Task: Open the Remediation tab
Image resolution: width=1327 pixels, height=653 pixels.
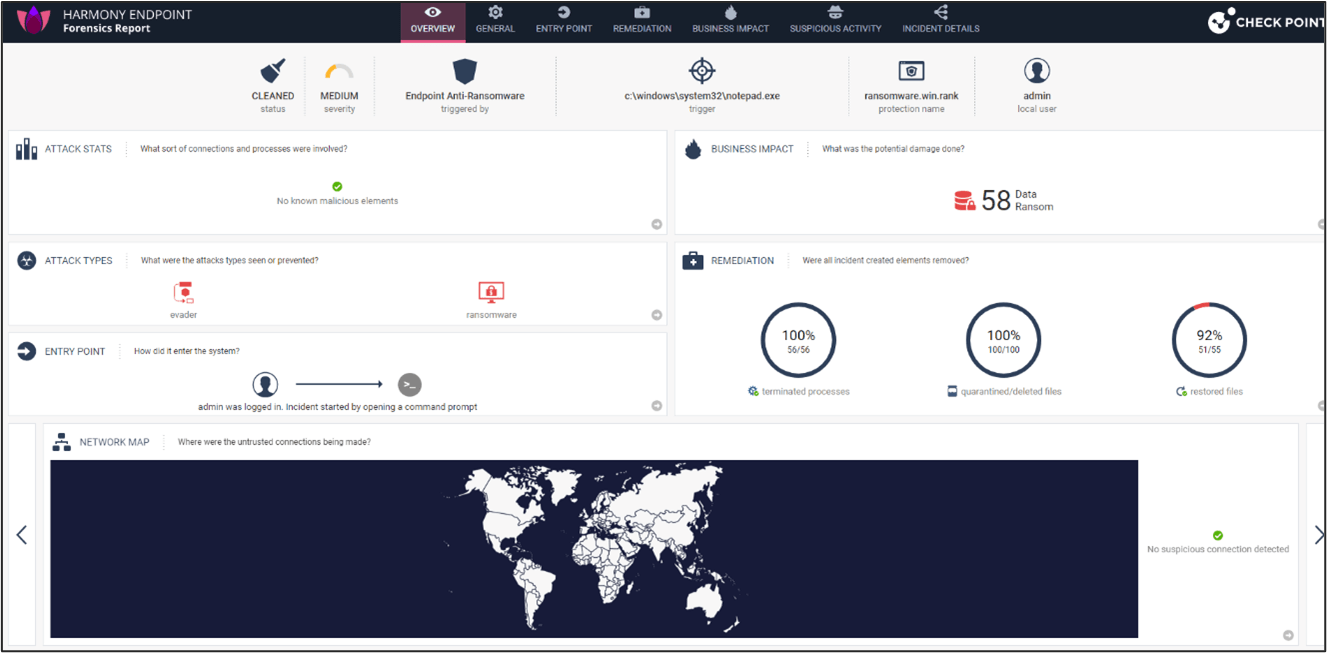Action: [642, 20]
